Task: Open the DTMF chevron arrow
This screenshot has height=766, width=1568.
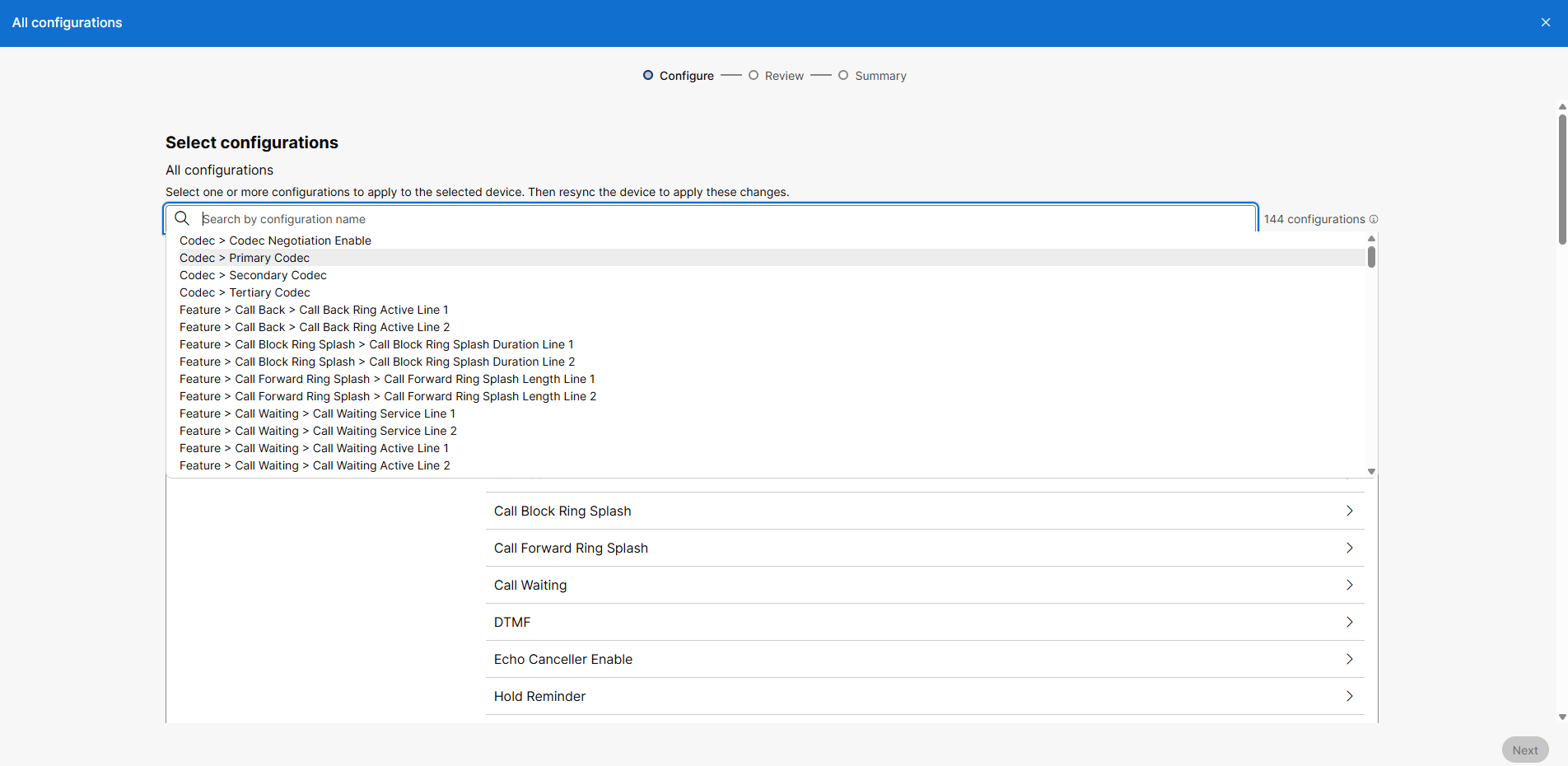Action: 1349,622
